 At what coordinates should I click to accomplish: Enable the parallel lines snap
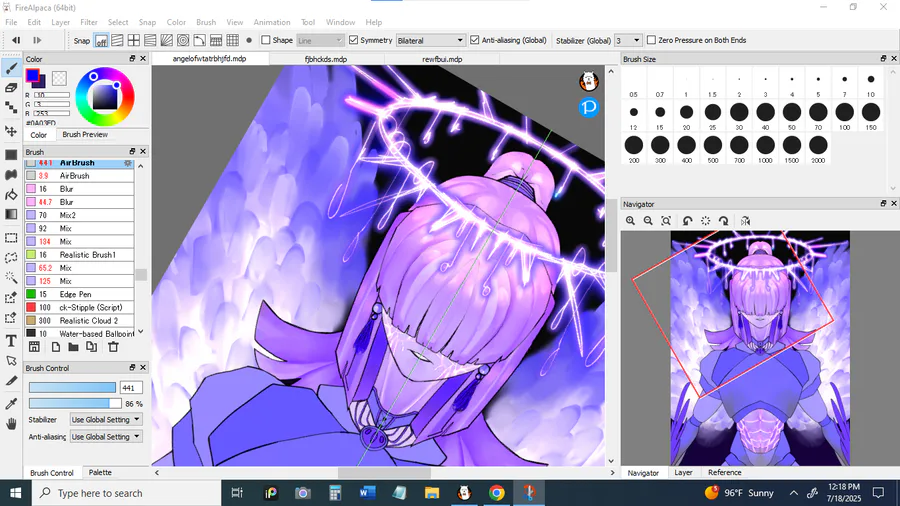(x=117, y=40)
